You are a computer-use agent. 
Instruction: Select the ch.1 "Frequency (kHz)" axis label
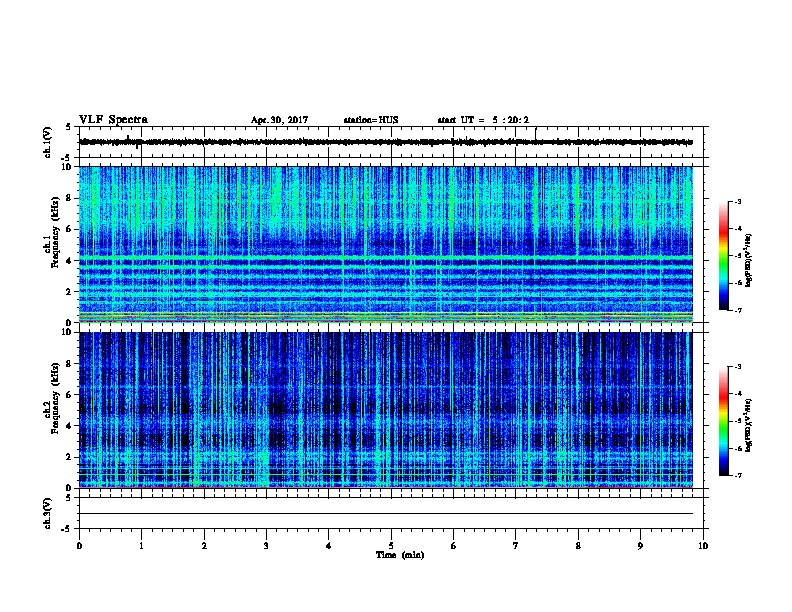pos(55,232)
